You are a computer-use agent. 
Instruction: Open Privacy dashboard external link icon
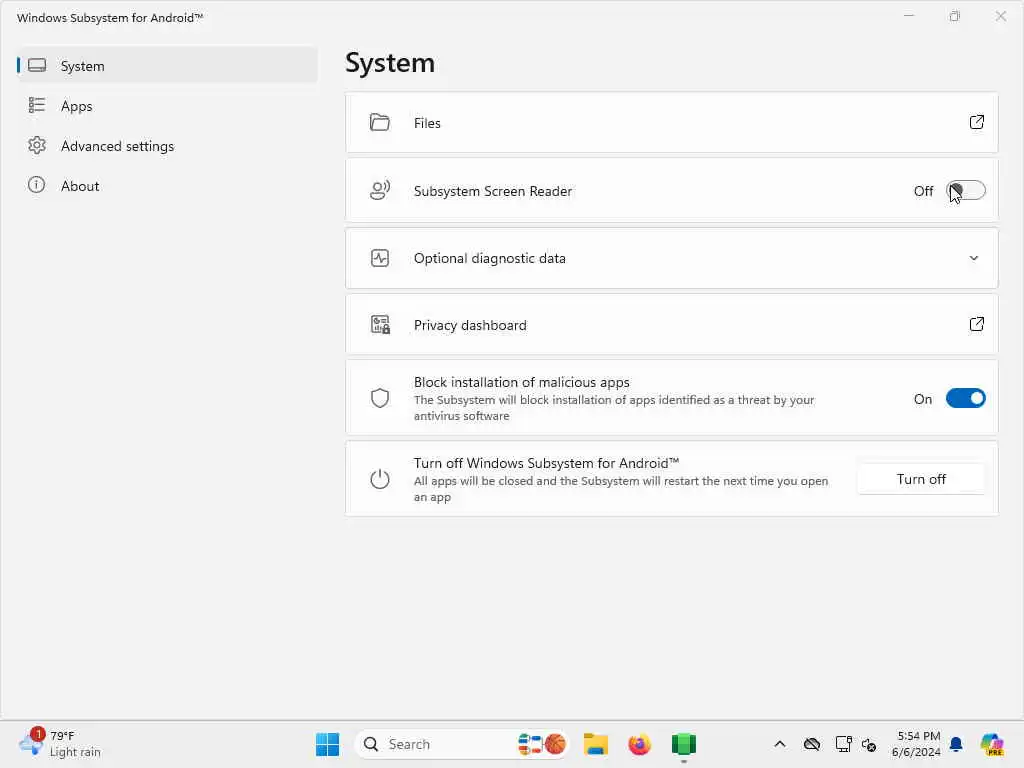(976, 324)
